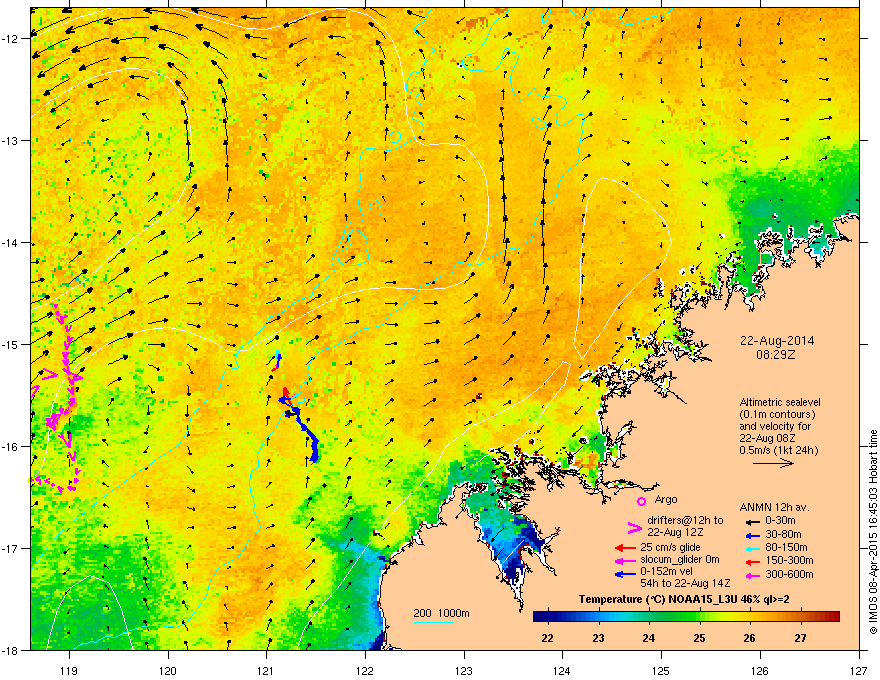The width and height of the screenshot is (880, 680).
Task: Click the '0-30m' depth label
Action: coord(780,521)
